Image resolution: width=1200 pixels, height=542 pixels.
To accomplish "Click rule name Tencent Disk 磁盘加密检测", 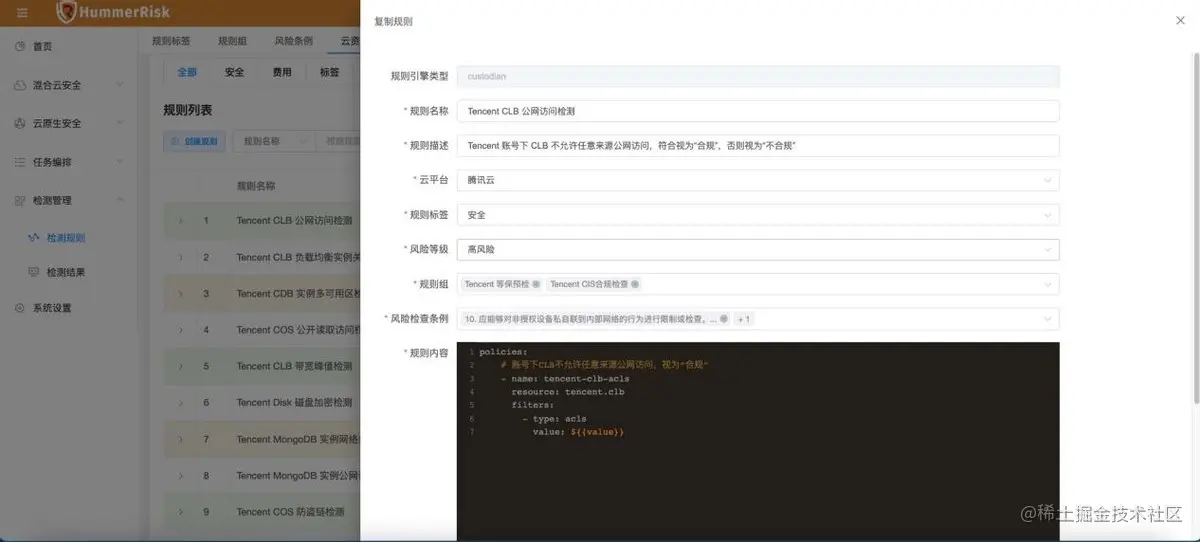I will pyautogui.click(x=294, y=402).
